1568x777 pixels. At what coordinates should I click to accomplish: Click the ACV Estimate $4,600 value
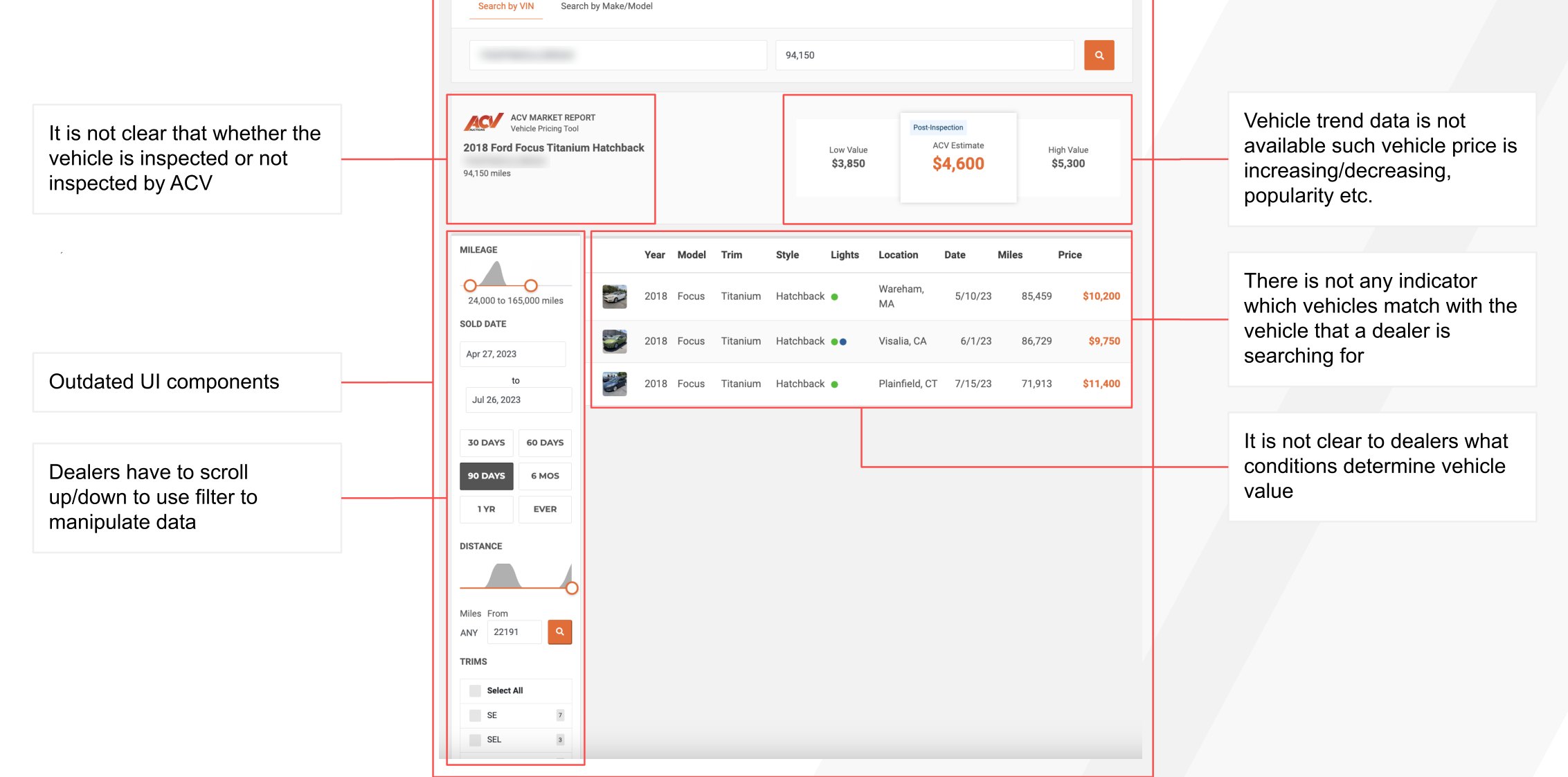point(958,164)
